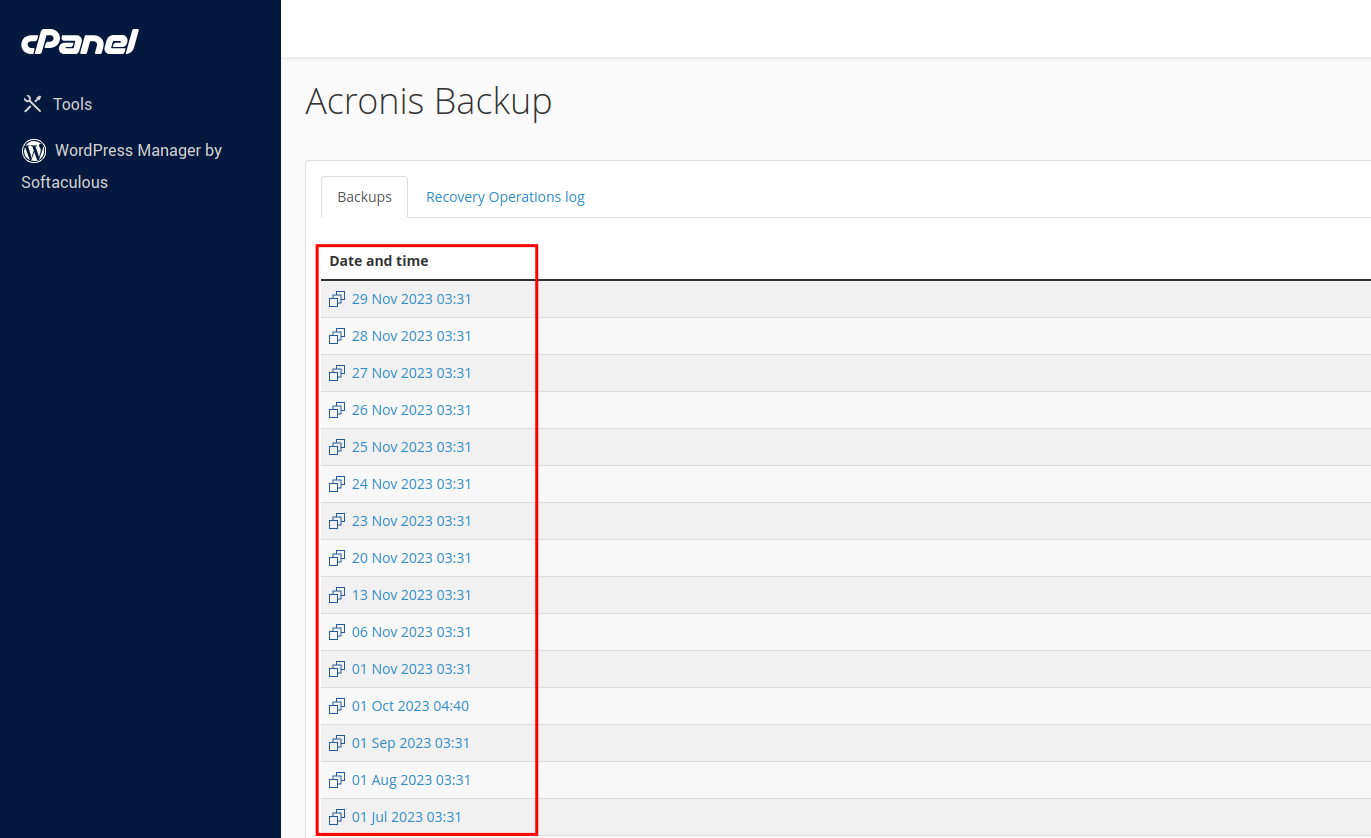Open the 26 Nov 2023 03:31 backup link
The height and width of the screenshot is (838, 1371).
click(x=411, y=410)
